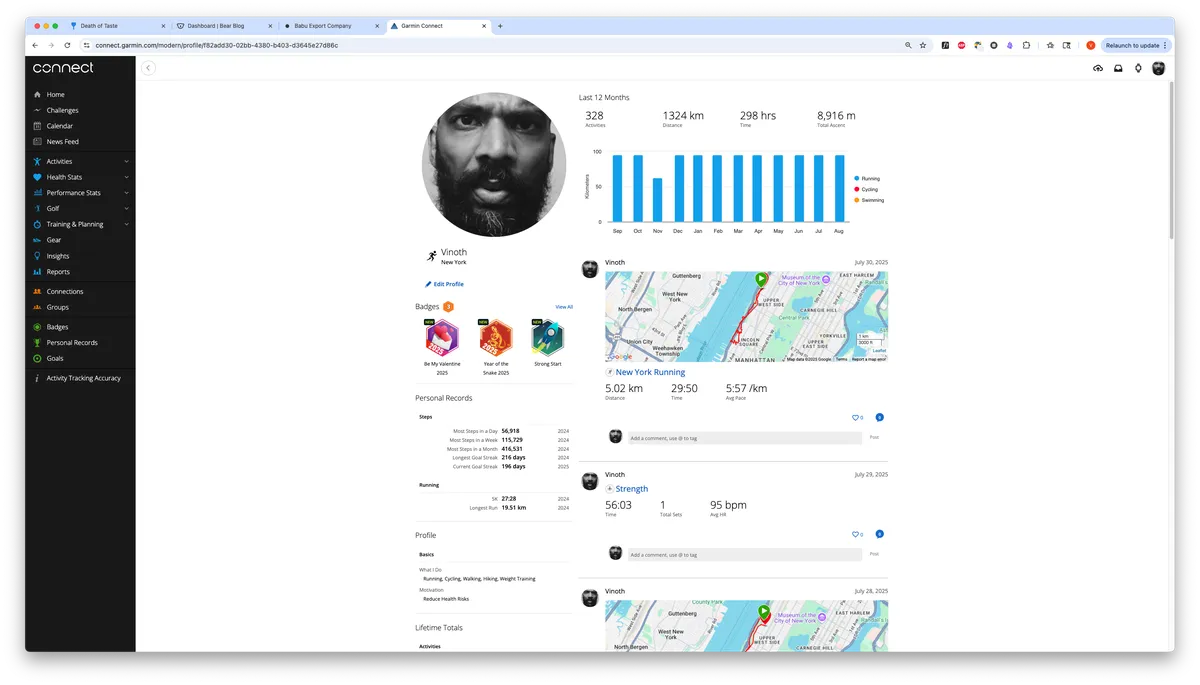Open the notifications inbox icon
This screenshot has width=1200, height=685.
point(1118,68)
